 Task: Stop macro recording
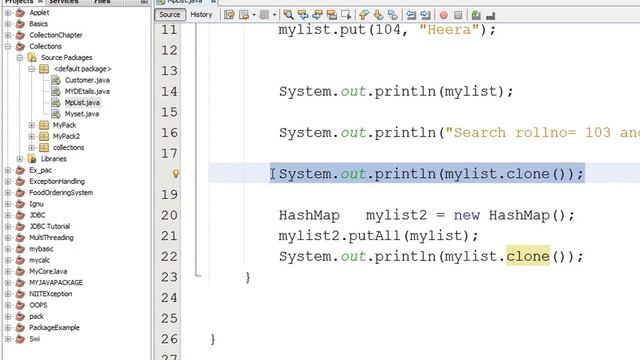coord(458,16)
